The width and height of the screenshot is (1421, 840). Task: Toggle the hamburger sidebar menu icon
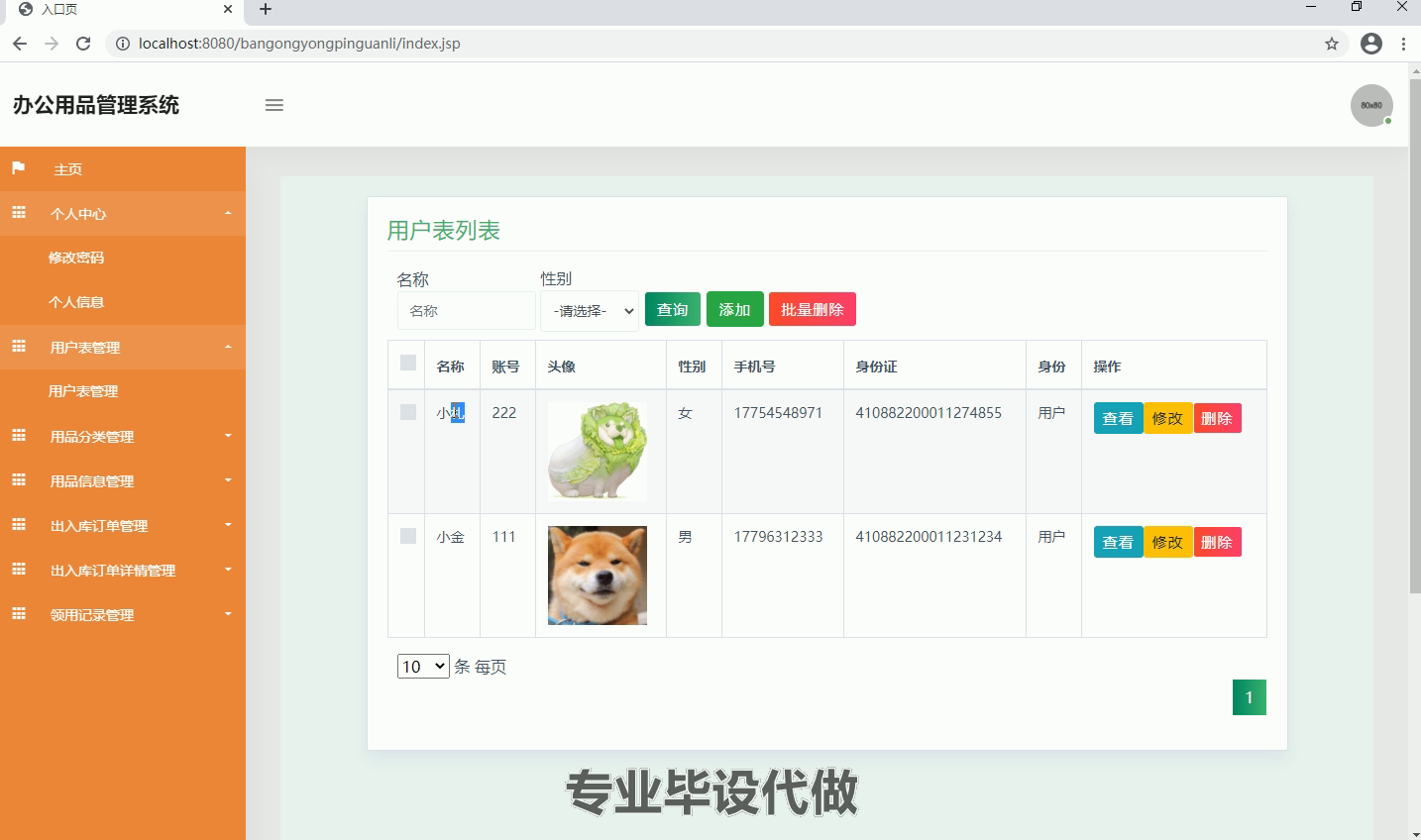pos(274,105)
